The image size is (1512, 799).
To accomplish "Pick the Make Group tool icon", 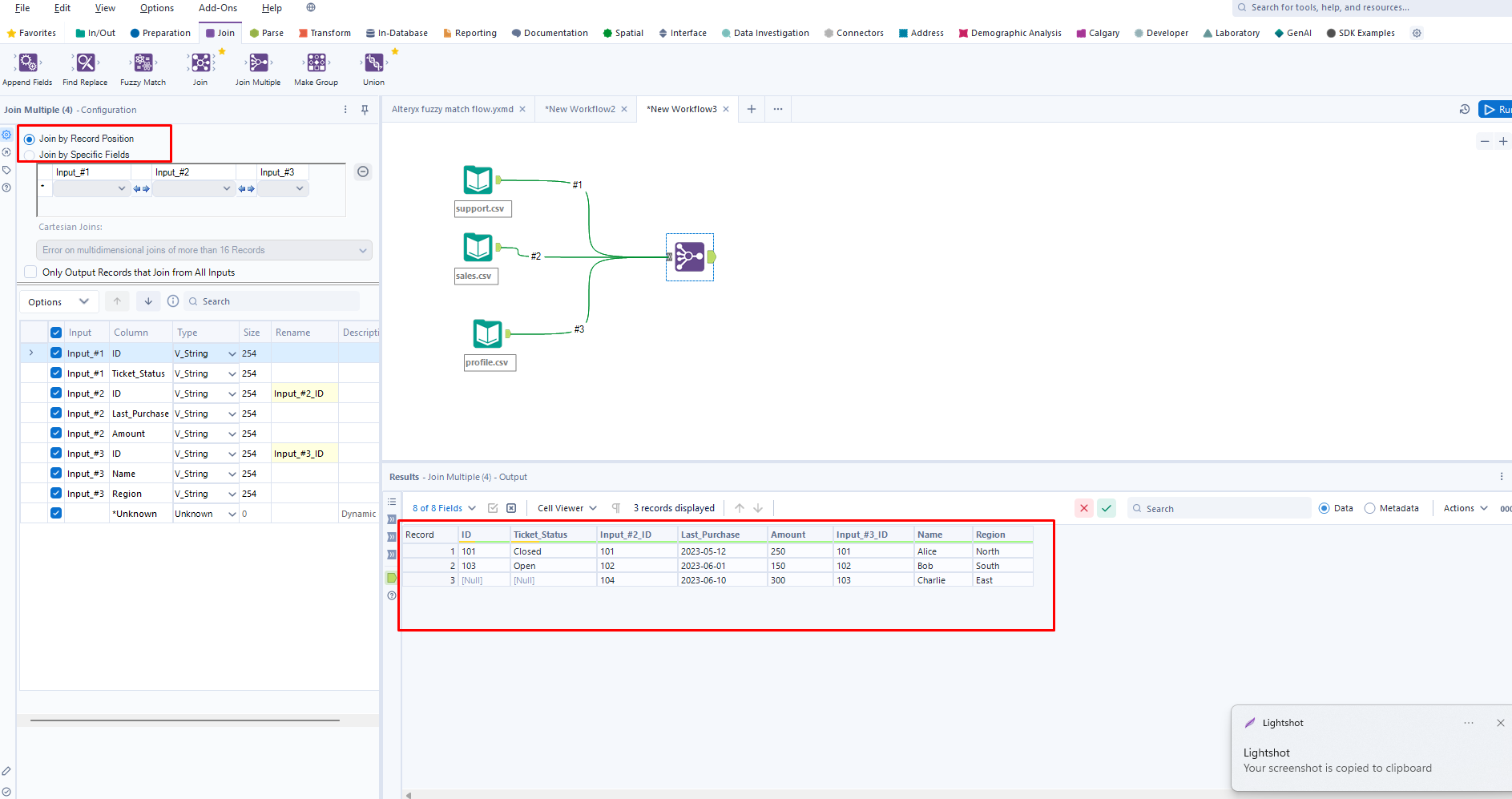I will [x=317, y=63].
